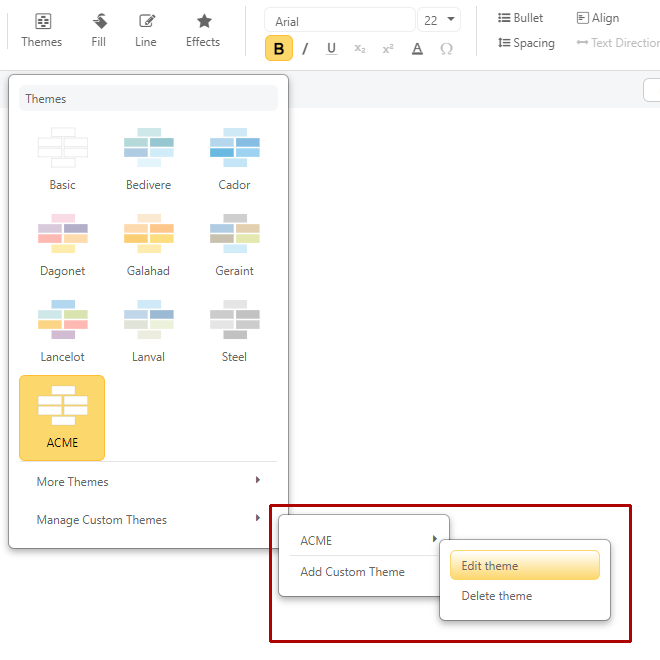This screenshot has height=660, width=660.
Task: Open the Bullet options button
Action: click(520, 18)
